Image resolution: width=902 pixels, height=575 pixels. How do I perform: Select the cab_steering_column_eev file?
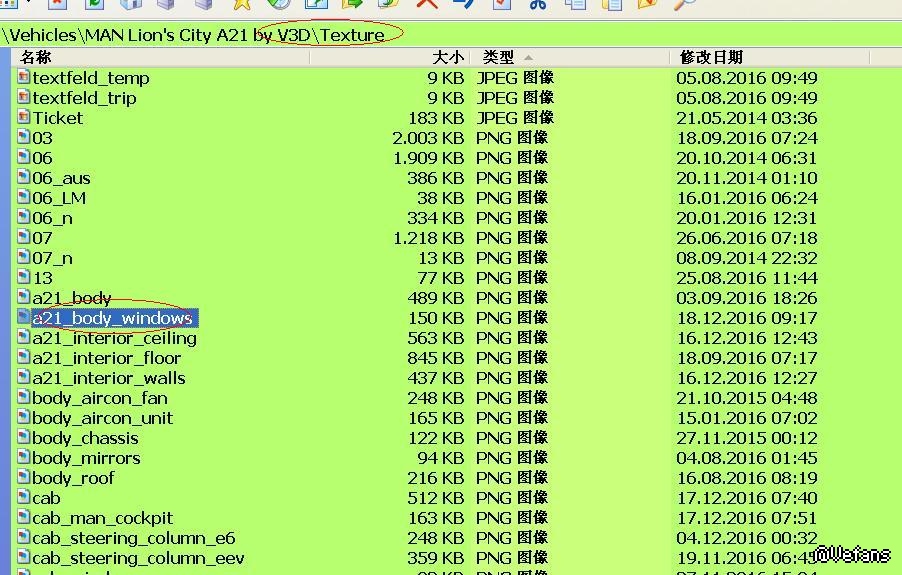click(138, 558)
